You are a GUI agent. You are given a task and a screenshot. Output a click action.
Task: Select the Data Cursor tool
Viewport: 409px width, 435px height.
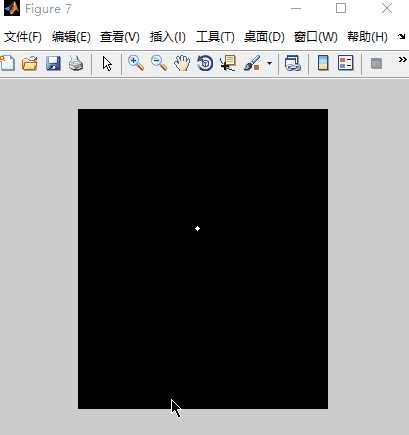228,63
